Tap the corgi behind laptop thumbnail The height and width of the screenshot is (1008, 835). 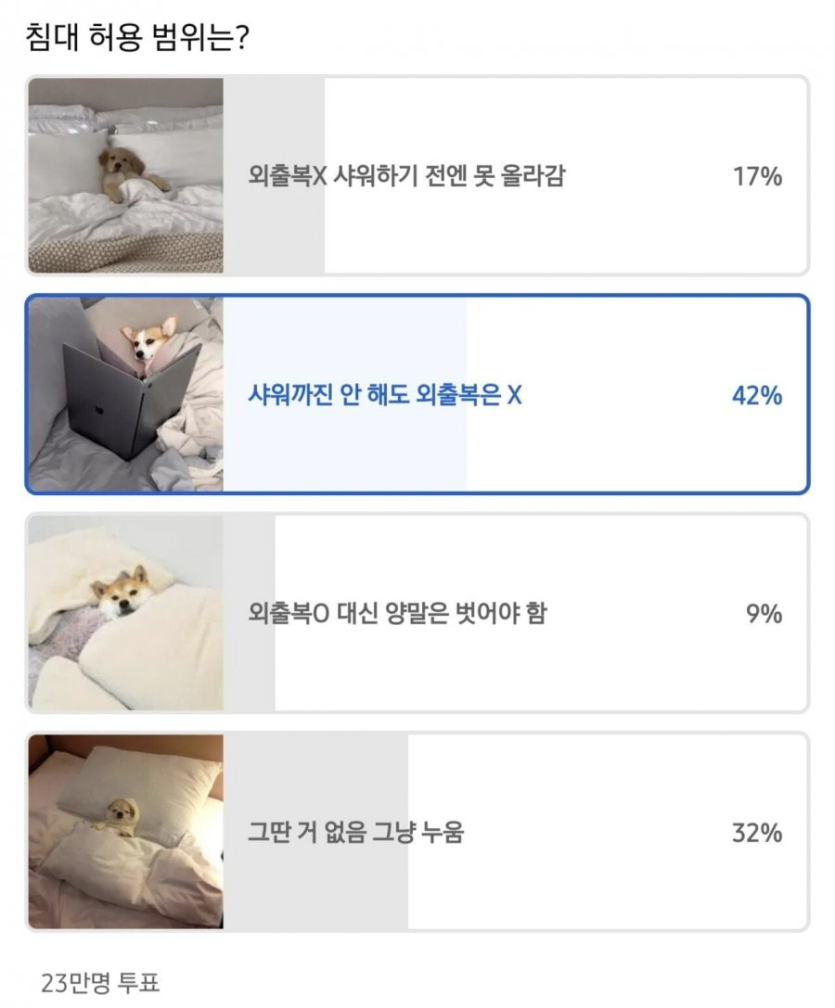126,394
